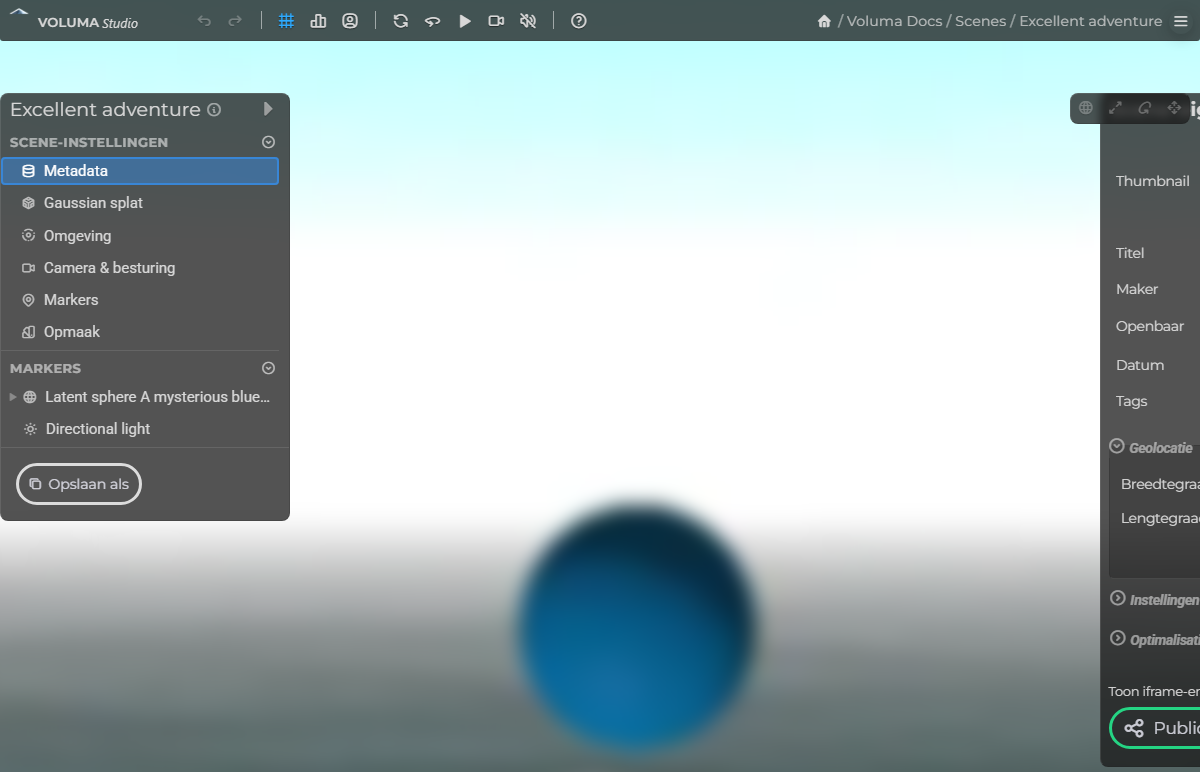Click the Opslaan als button
Image resolution: width=1200 pixels, height=772 pixels.
(x=79, y=484)
